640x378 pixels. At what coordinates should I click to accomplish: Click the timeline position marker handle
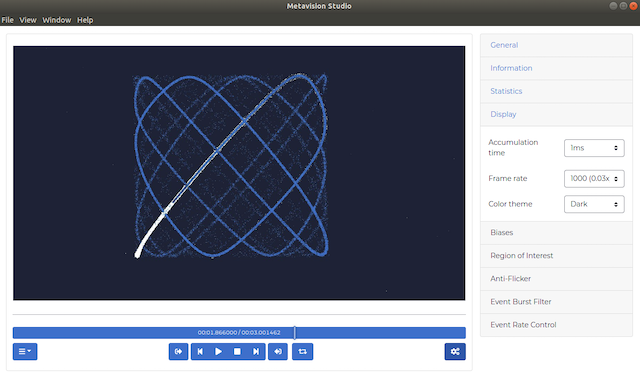(295, 333)
